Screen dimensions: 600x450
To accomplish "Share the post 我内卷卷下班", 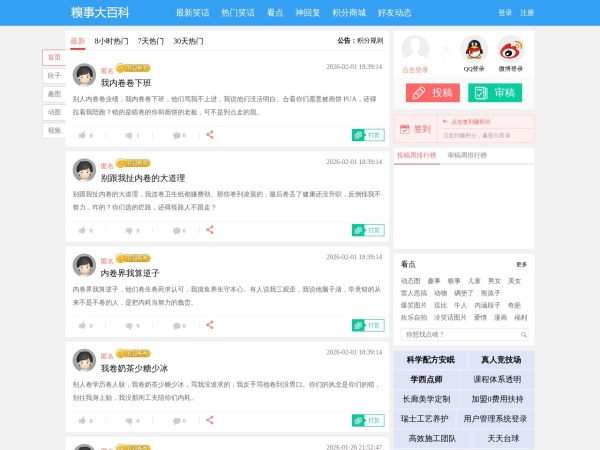I will 210,134.
